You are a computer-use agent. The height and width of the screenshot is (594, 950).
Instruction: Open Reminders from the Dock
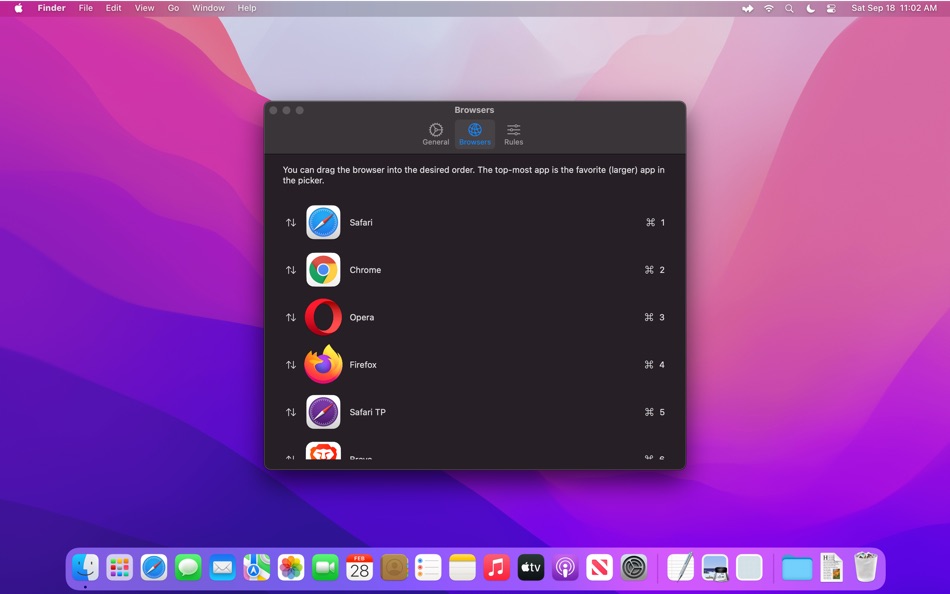pos(428,568)
